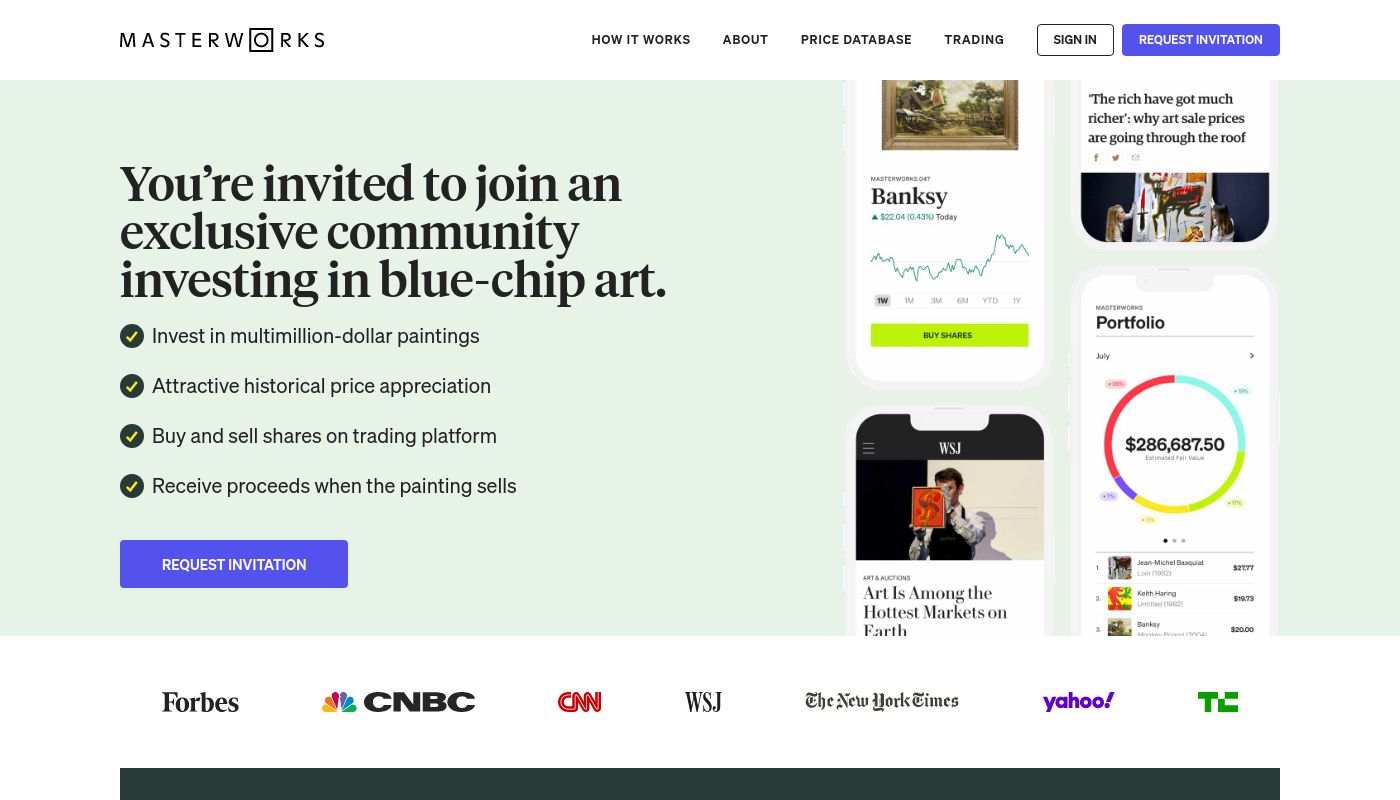Click Request Invitation below the checklist
This screenshot has width=1400, height=800.
[x=234, y=564]
